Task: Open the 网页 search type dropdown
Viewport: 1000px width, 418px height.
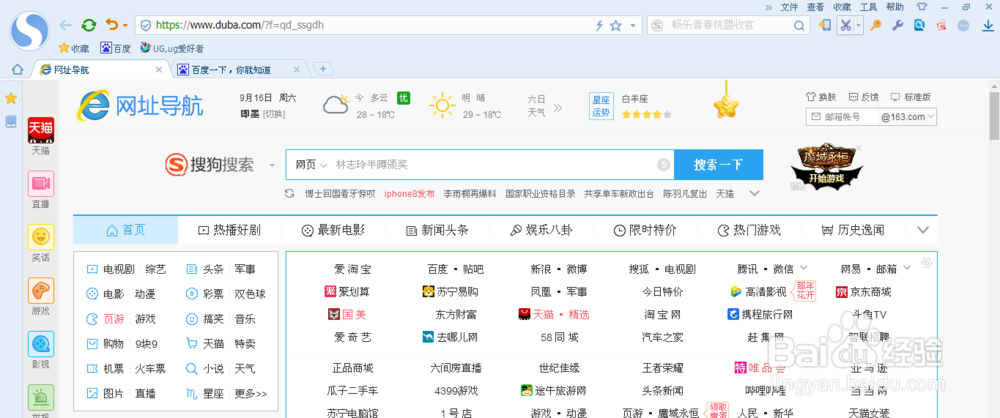Action: click(311, 165)
